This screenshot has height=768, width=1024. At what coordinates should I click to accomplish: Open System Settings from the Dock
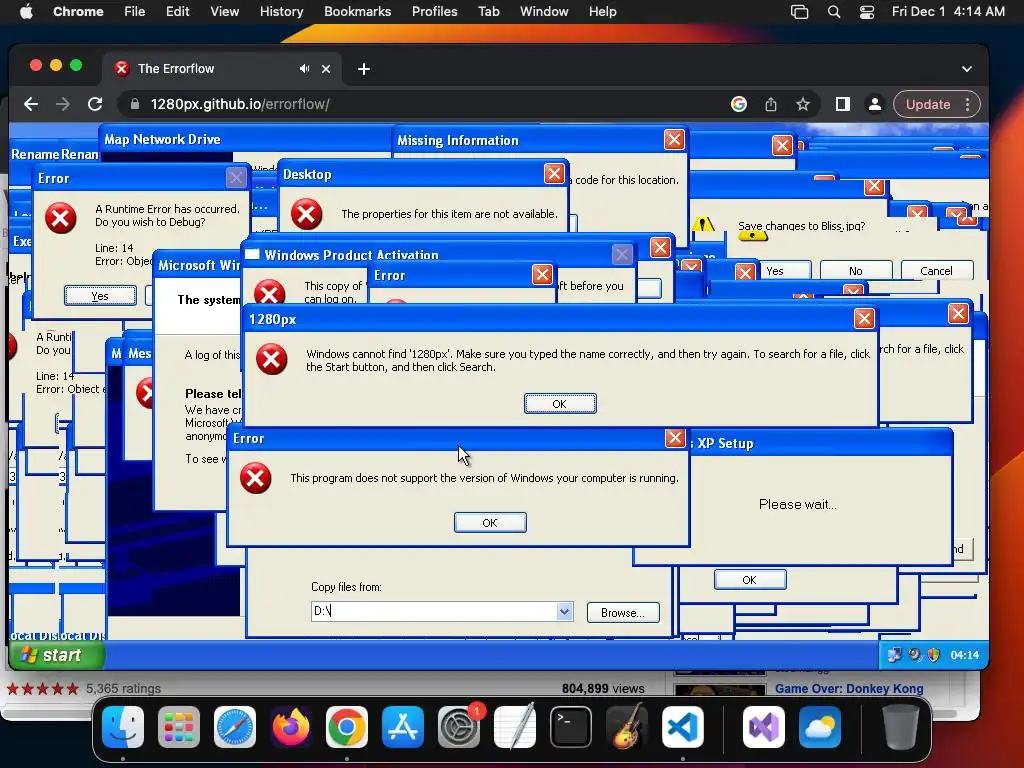(458, 727)
